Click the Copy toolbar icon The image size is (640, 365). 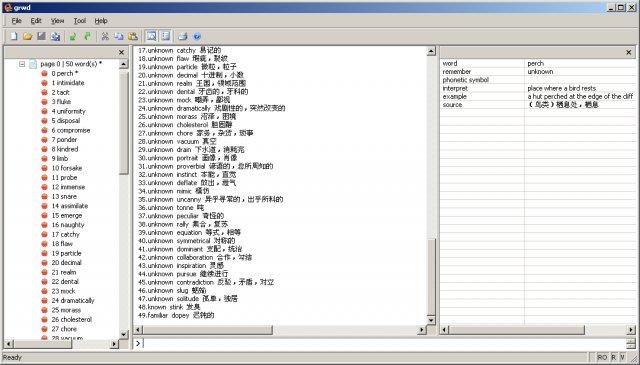119,36
